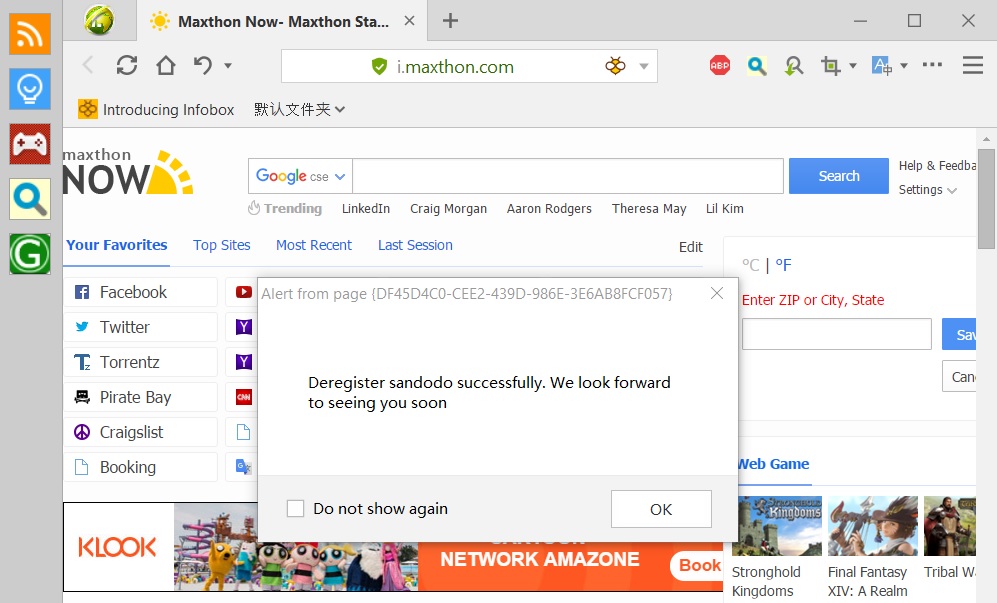The height and width of the screenshot is (603, 997).
Task: Click the green Maxthon home tab icon
Action: 100,20
